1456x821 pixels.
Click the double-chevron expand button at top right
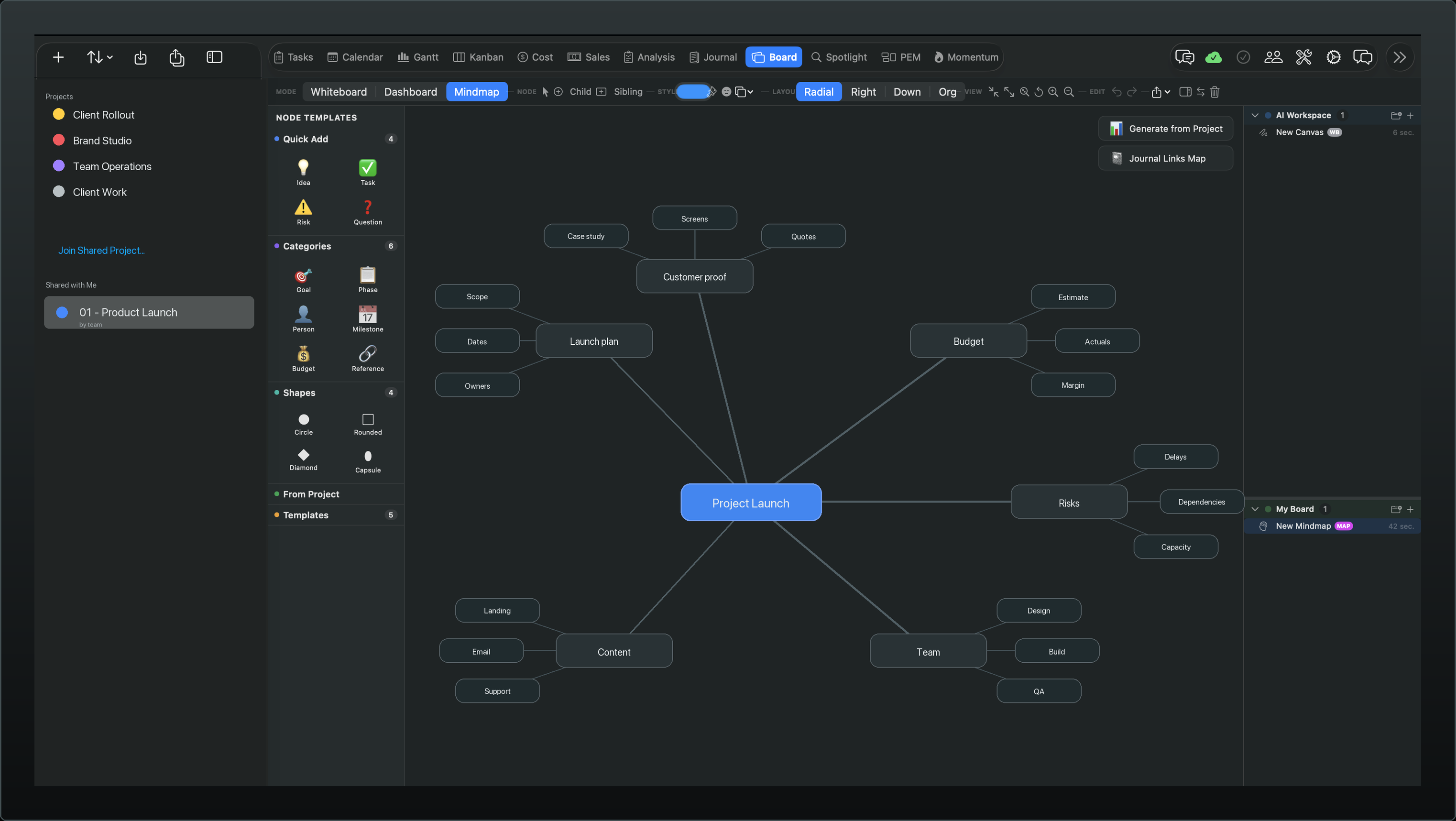[x=1400, y=57]
